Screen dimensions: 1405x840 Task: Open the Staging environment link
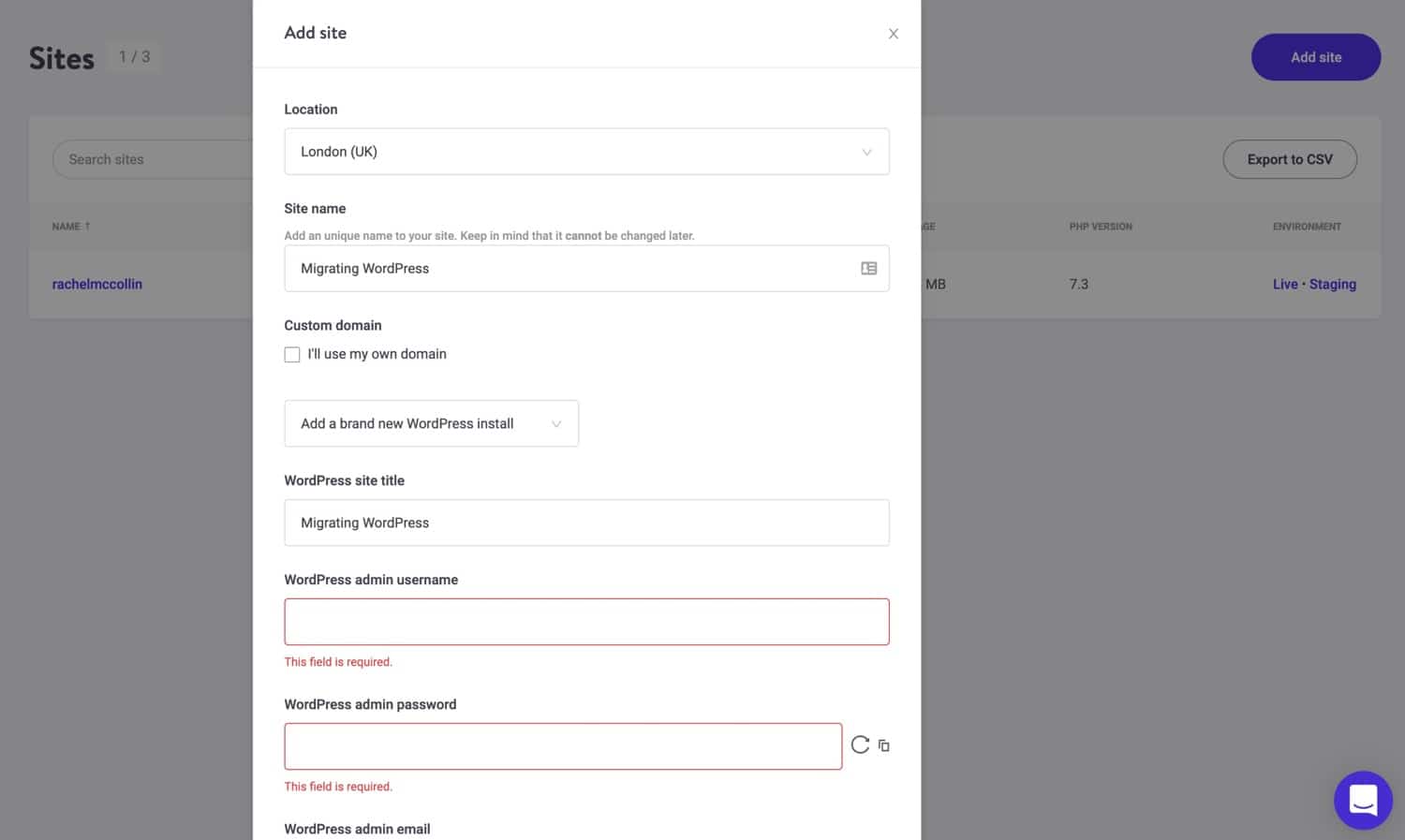[1332, 284]
